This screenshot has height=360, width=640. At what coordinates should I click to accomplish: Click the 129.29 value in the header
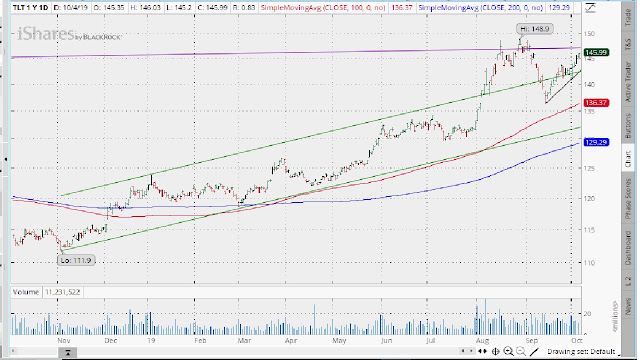(559, 8)
